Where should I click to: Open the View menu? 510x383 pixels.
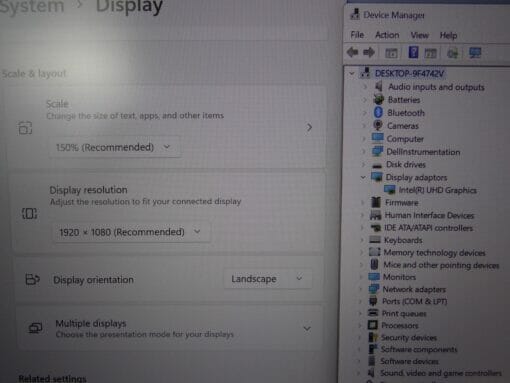[x=419, y=35]
